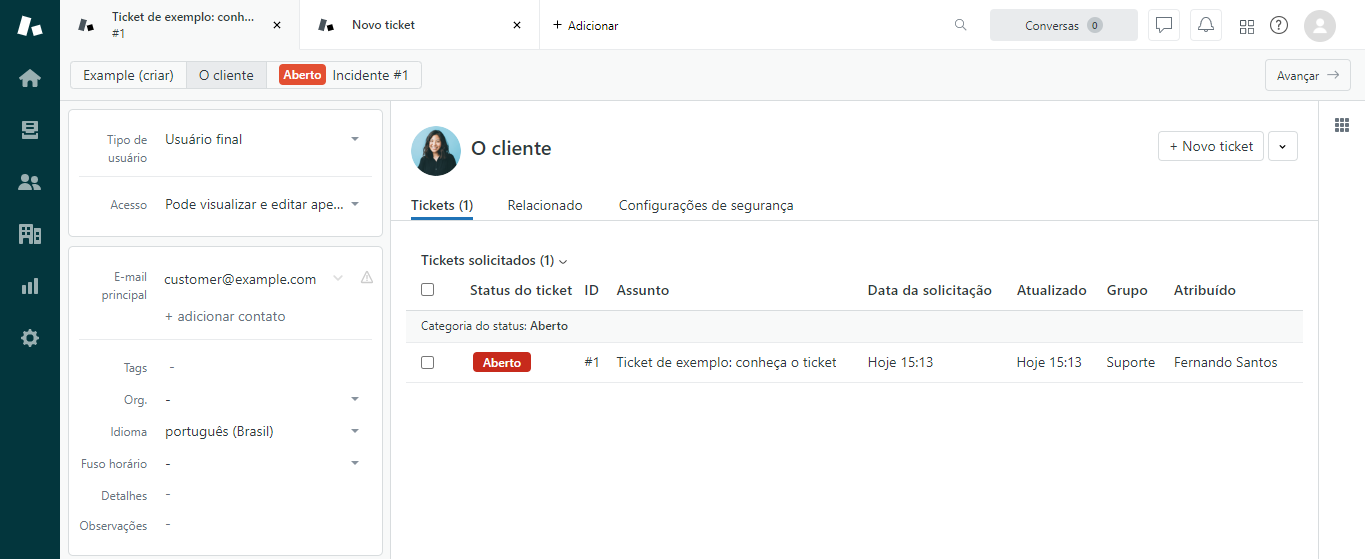Open the Home dashboard icon
The height and width of the screenshot is (559, 1365).
point(30,78)
